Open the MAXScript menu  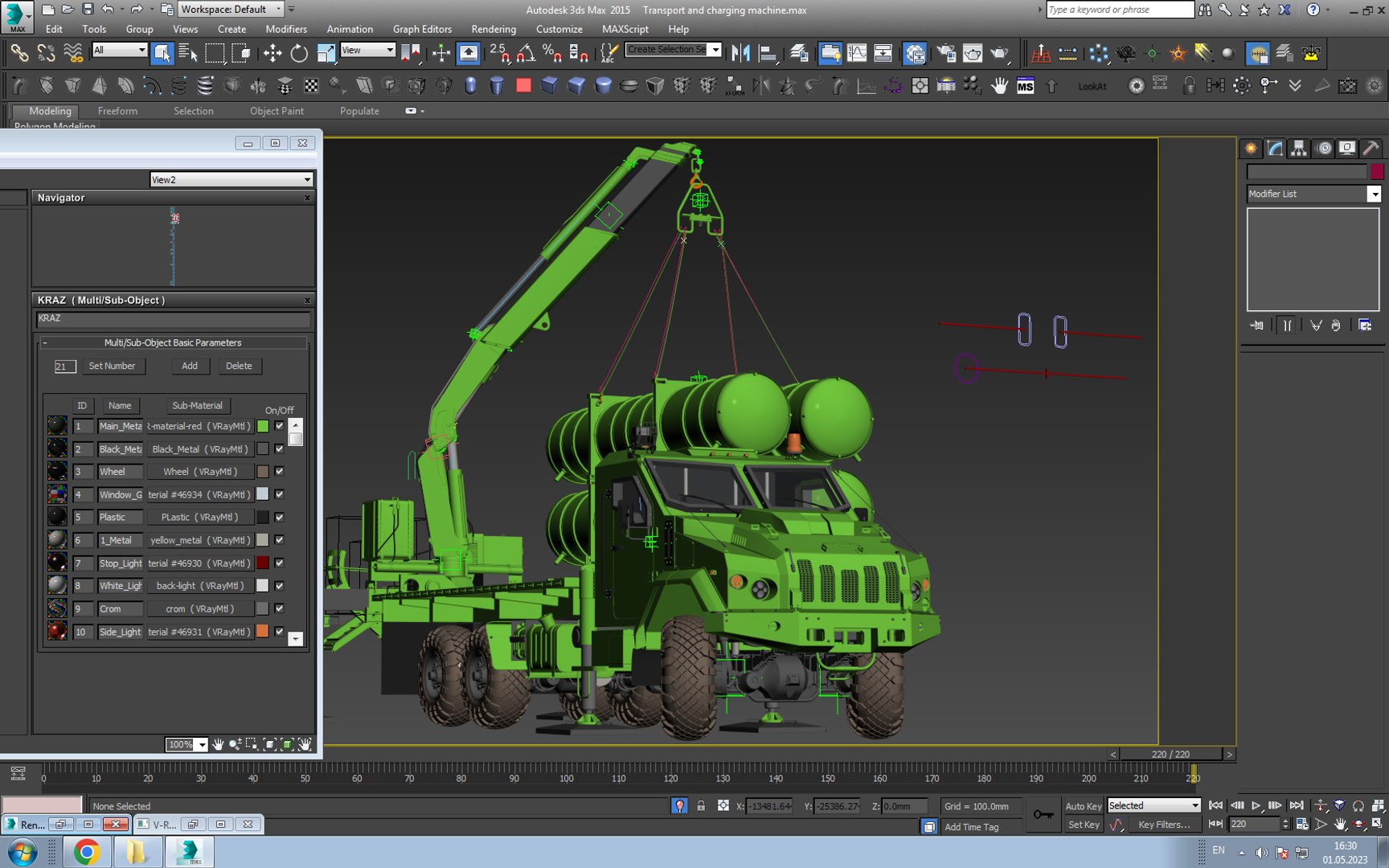click(x=625, y=29)
